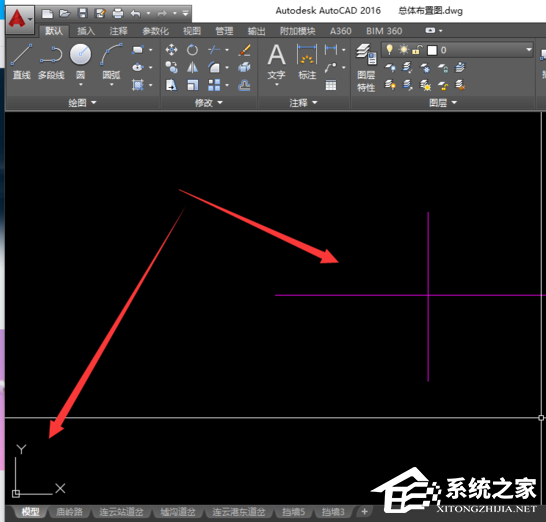Click the Erase tool icon

click(245, 50)
